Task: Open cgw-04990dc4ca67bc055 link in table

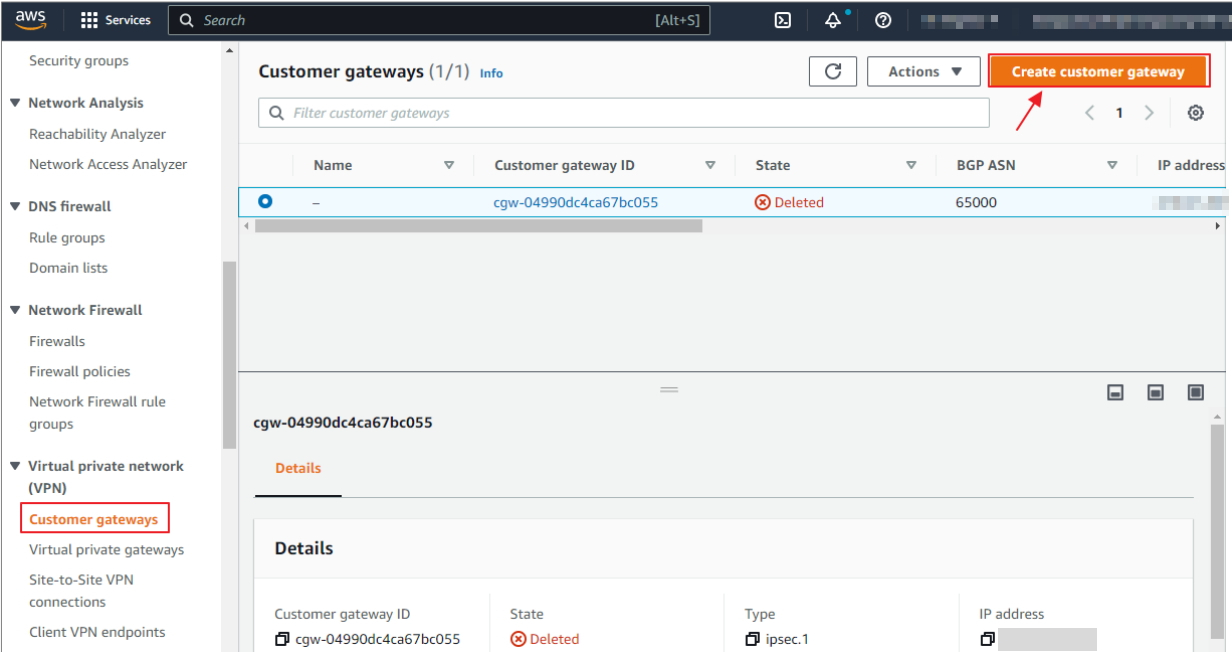Action: [x=576, y=202]
